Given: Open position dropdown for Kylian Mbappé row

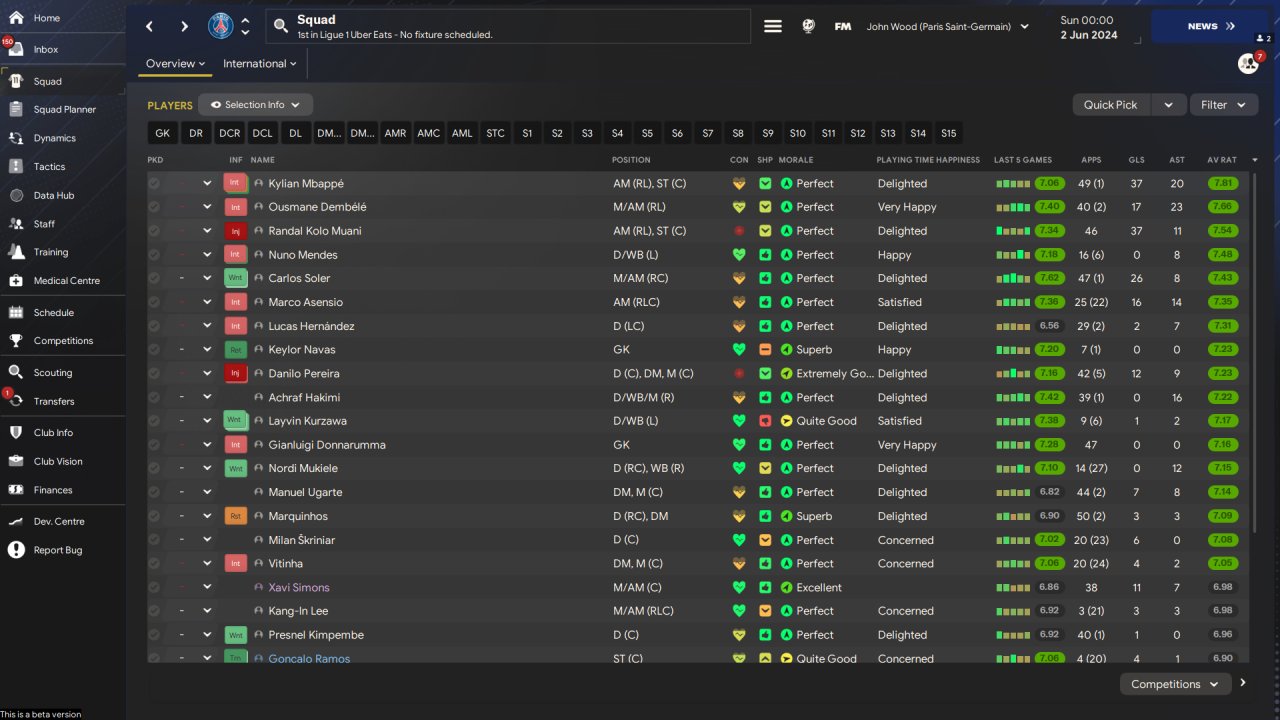Looking at the screenshot, I should [207, 183].
